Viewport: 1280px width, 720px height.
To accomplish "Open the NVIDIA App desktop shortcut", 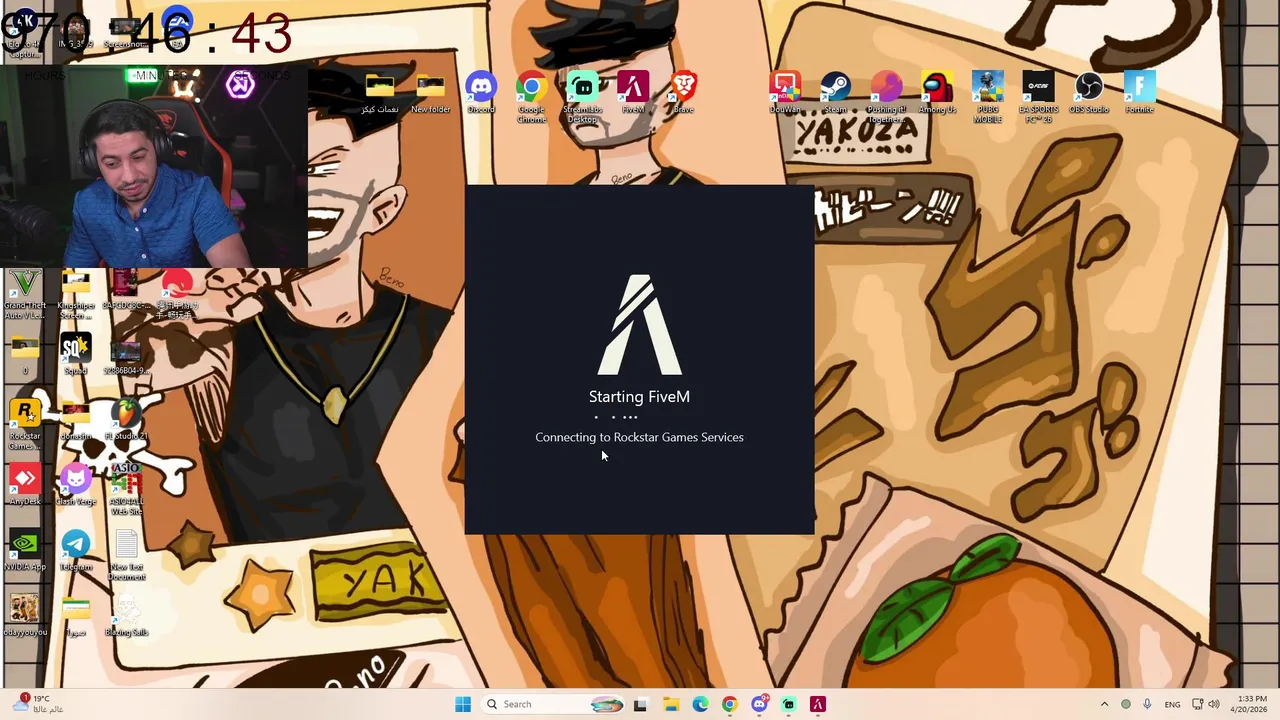I will coord(25,550).
